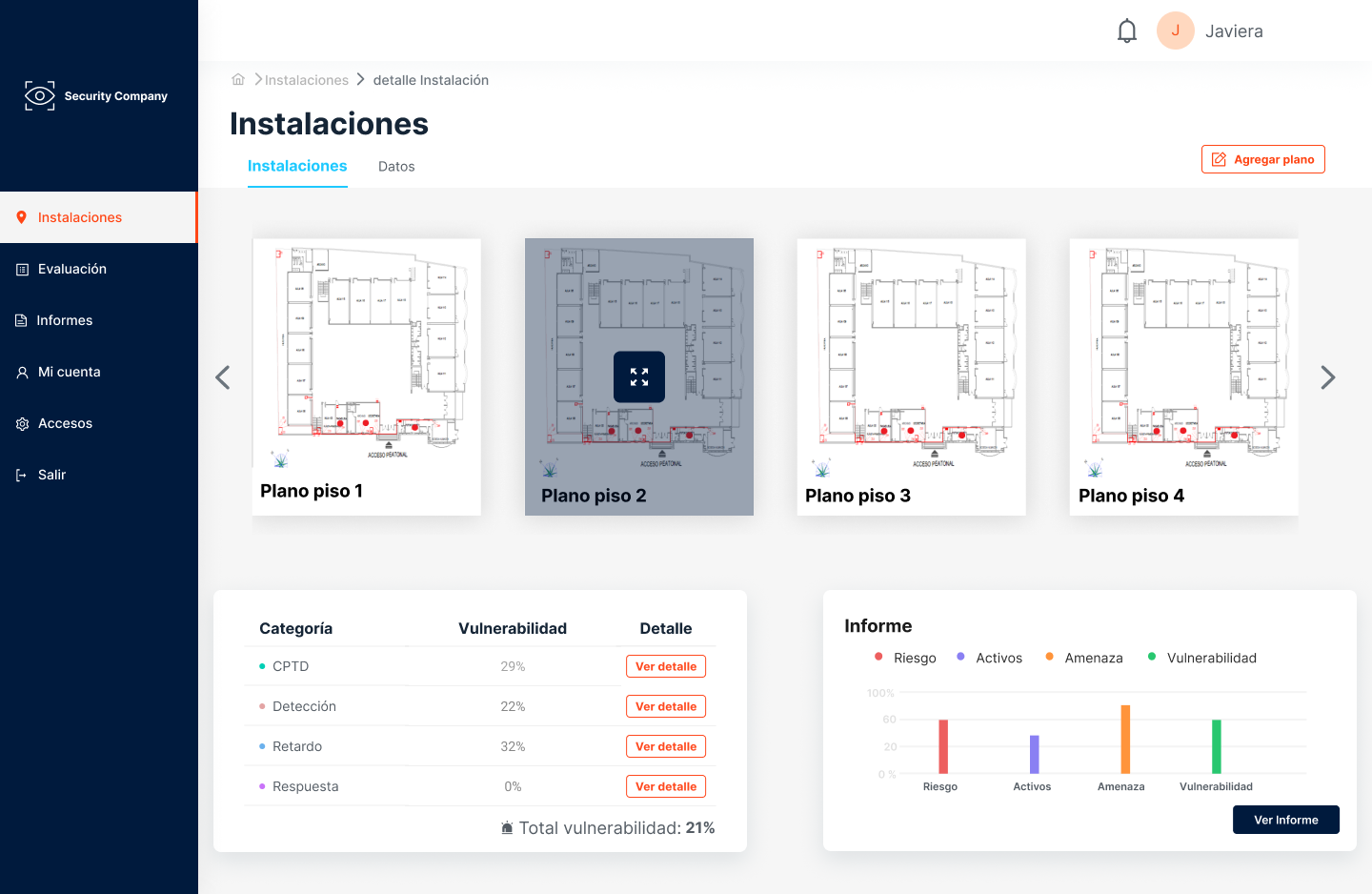The image size is (1372, 894).
Task: Select Salir to log out
Action: point(99,475)
